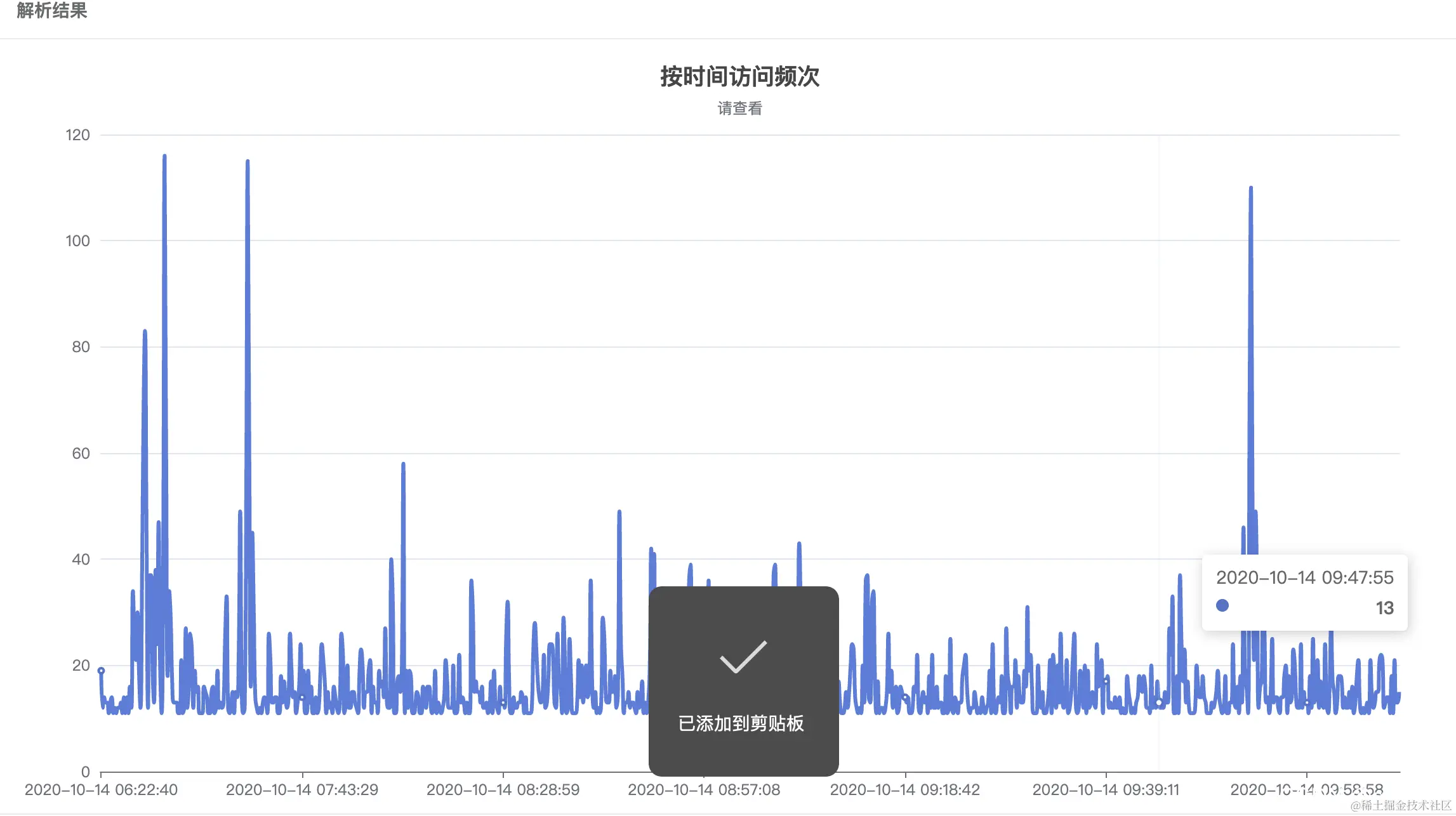Click the value 13 in the tooltip
Viewport: 1456px width, 816px height.
coord(1384,608)
